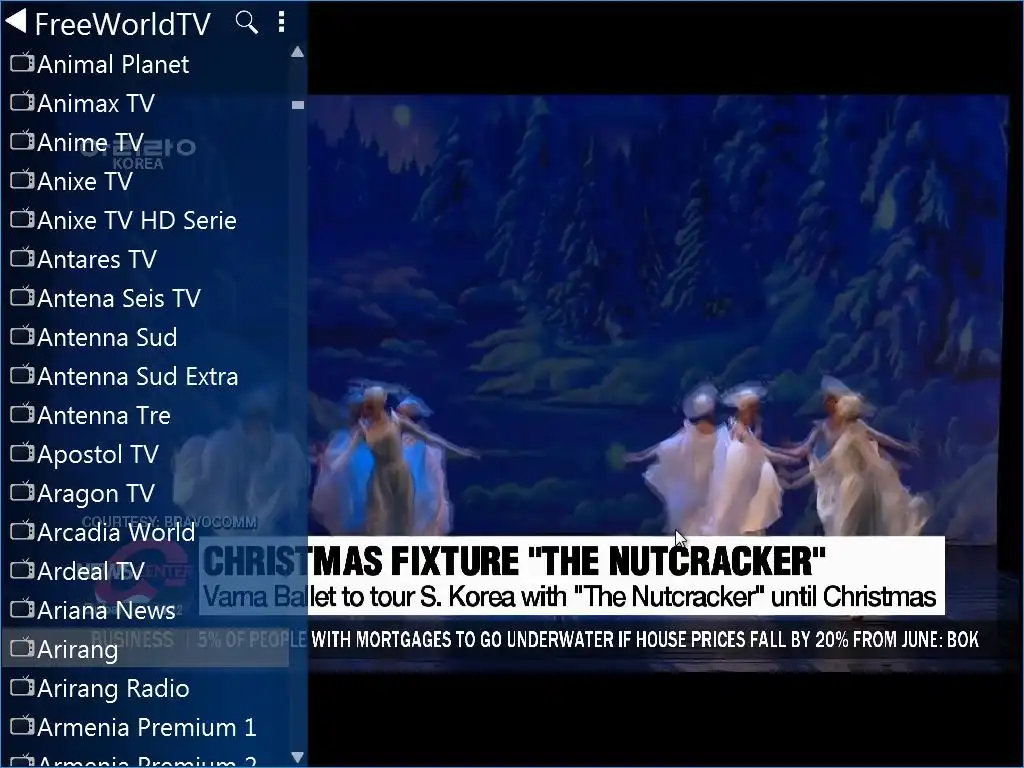Click the channel list scroll-down arrow
Image resolution: width=1024 pixels, height=768 pixels.
298,758
